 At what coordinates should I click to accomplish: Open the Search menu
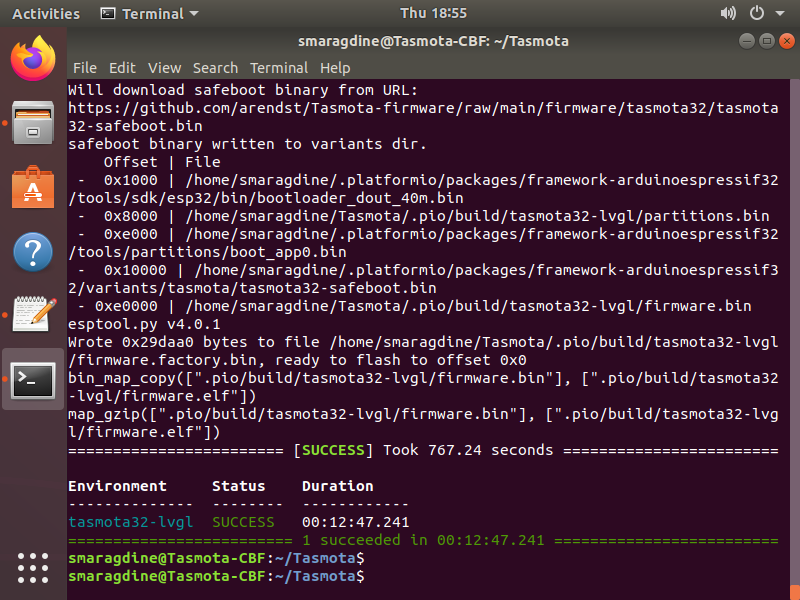215,68
